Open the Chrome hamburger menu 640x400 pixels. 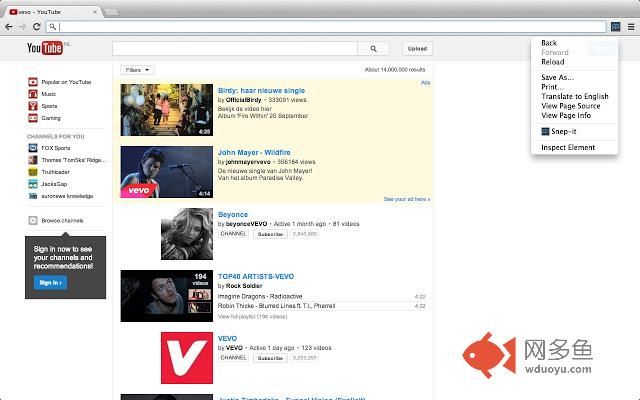point(631,27)
